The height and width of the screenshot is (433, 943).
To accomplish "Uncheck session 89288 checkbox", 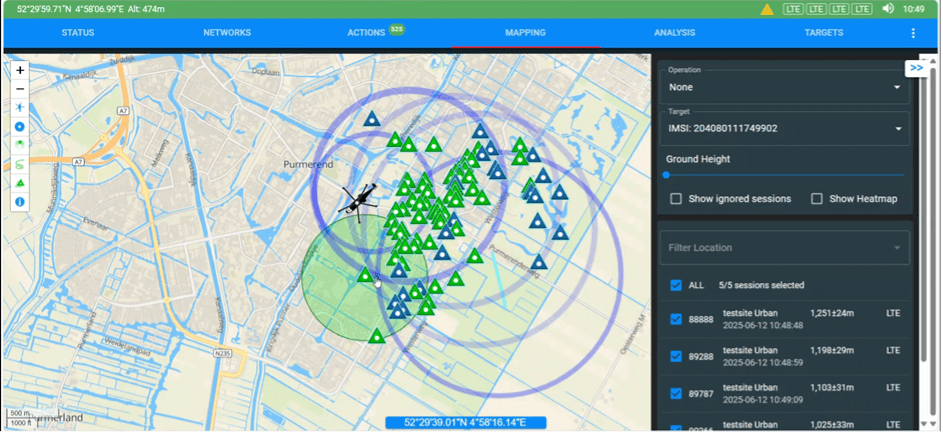I will pos(676,356).
